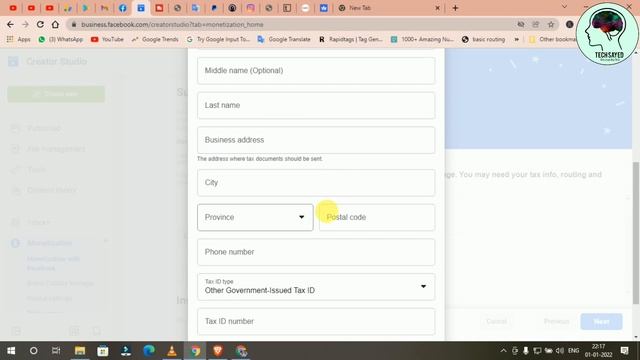Click the share page icon in address bar
Screen dimensions: 640x360
coord(536,24)
